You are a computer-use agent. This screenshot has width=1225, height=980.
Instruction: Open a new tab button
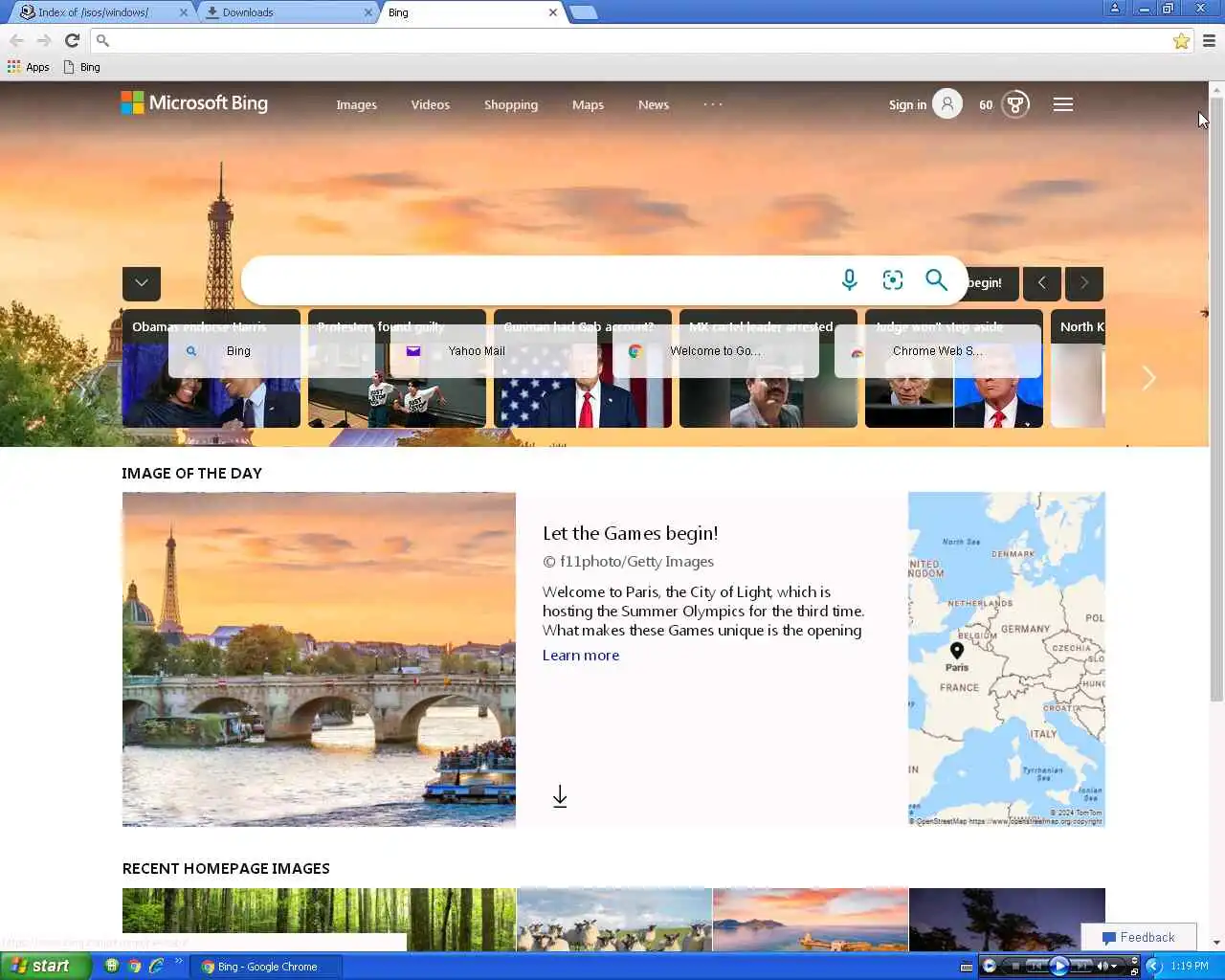[x=583, y=12]
